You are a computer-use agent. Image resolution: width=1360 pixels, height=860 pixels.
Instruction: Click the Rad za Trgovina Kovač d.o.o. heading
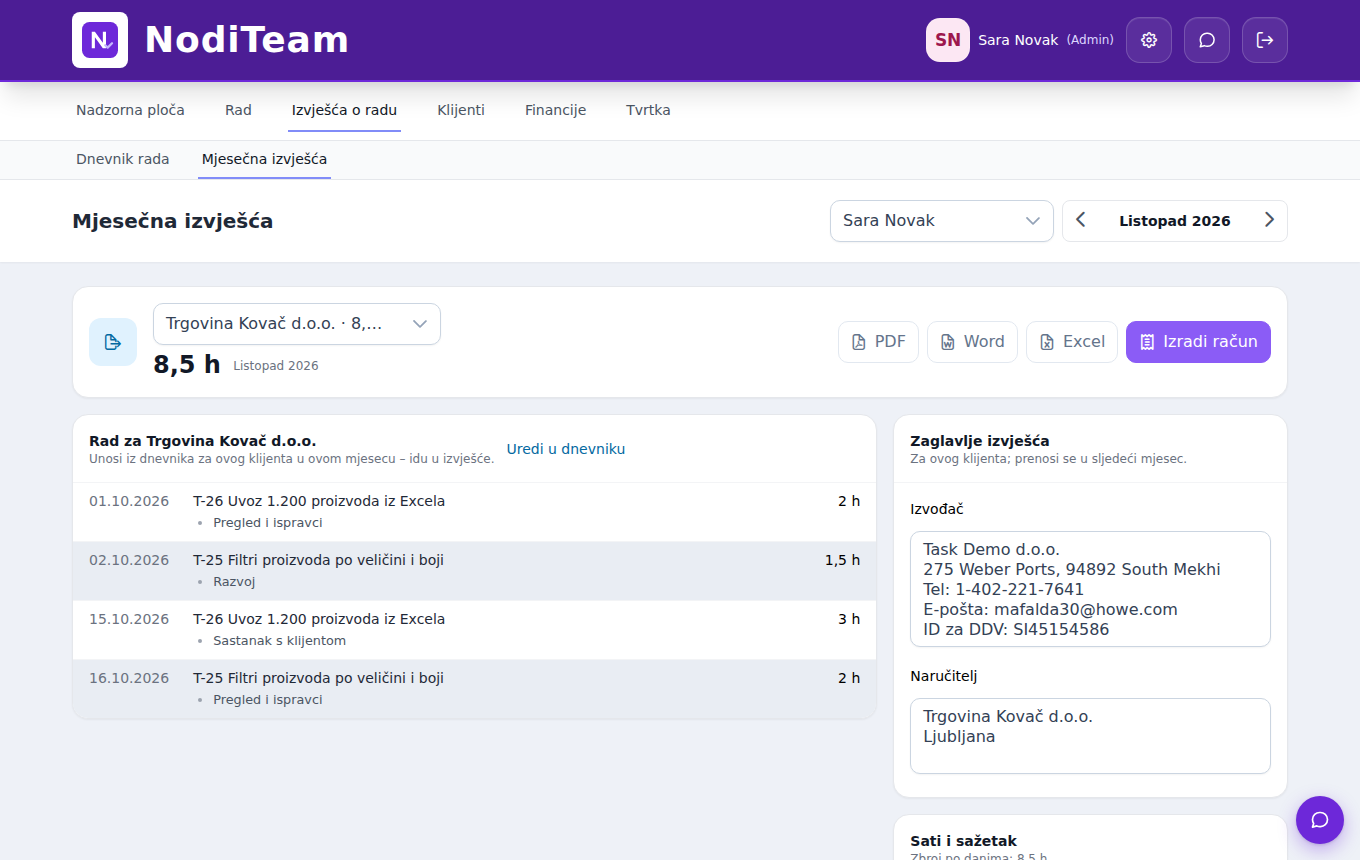202,441
